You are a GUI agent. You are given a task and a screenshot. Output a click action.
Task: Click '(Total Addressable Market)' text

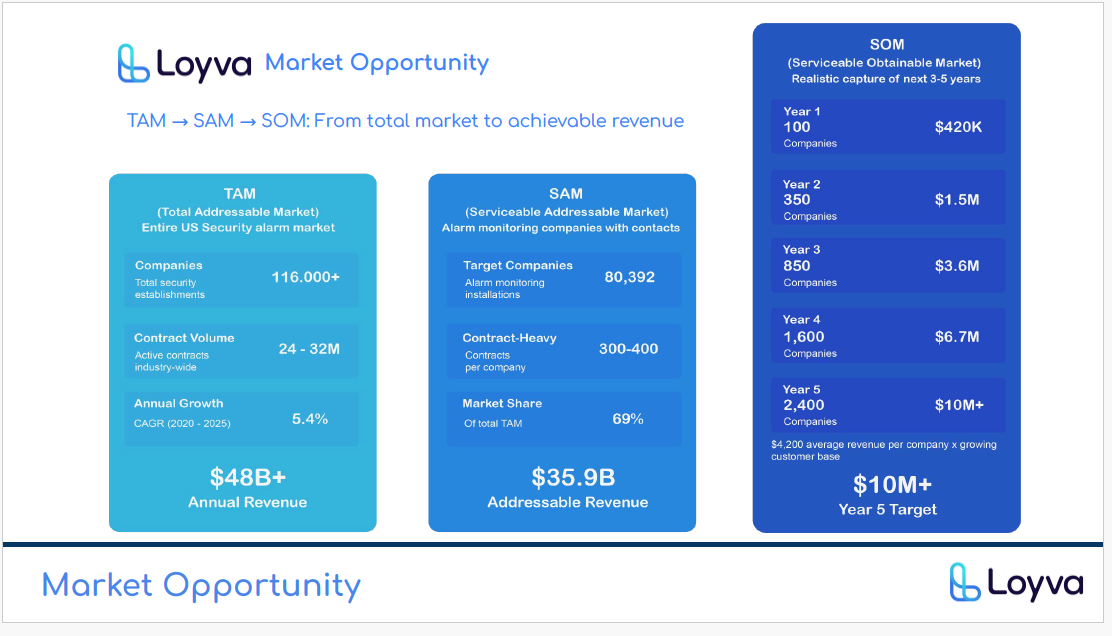tap(238, 212)
